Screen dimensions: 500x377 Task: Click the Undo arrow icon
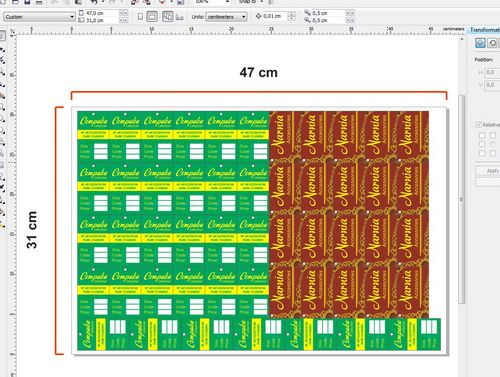point(94,2)
